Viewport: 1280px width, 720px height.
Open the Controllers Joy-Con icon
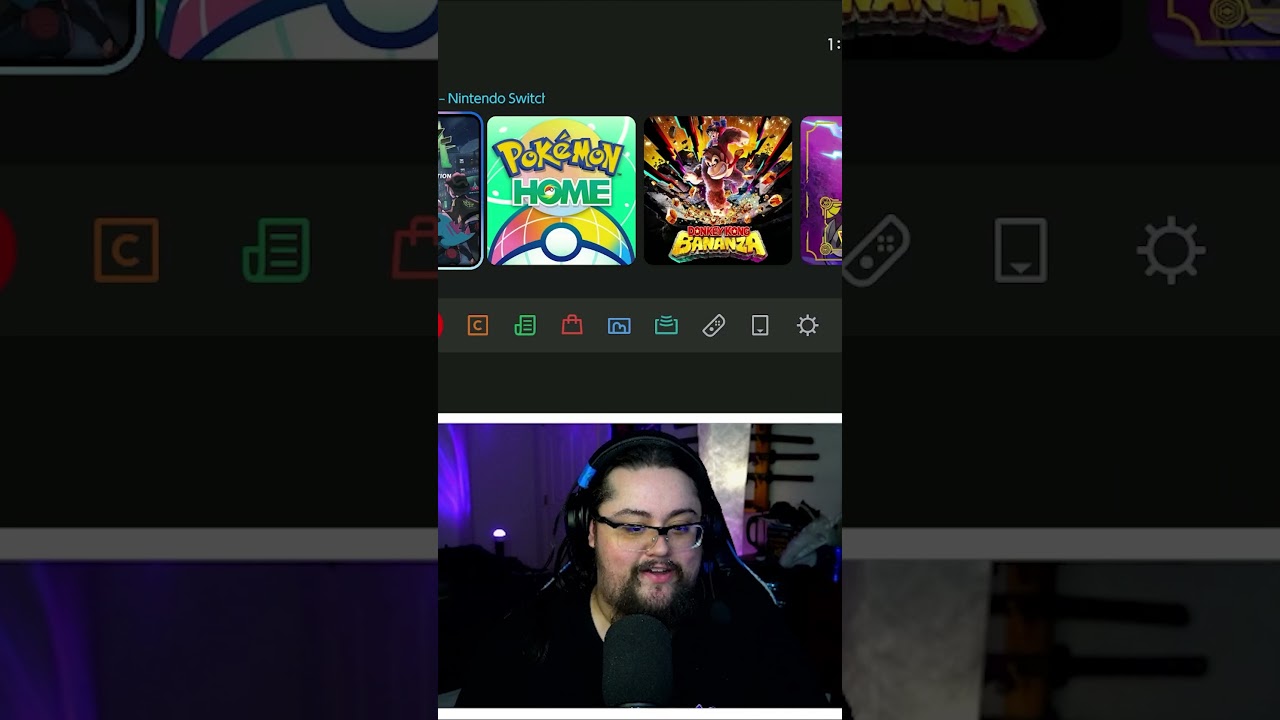[x=713, y=325]
